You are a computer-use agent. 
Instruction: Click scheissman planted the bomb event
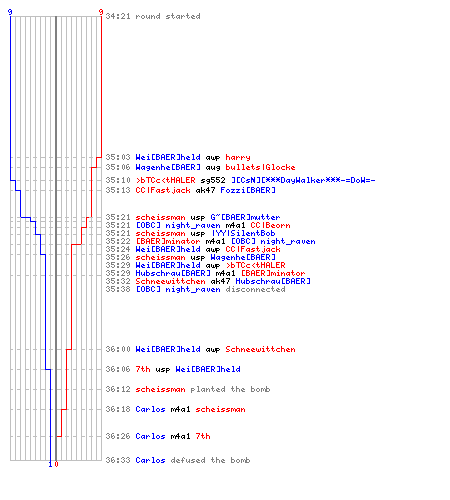coord(203,389)
